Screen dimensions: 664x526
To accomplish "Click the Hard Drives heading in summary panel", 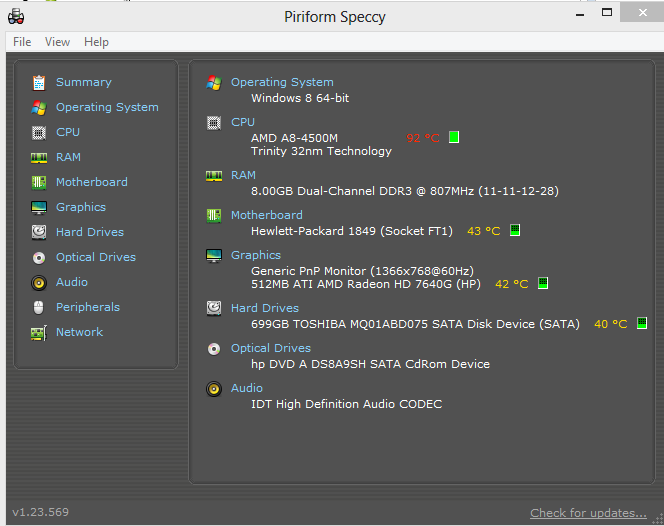I will (x=265, y=308).
